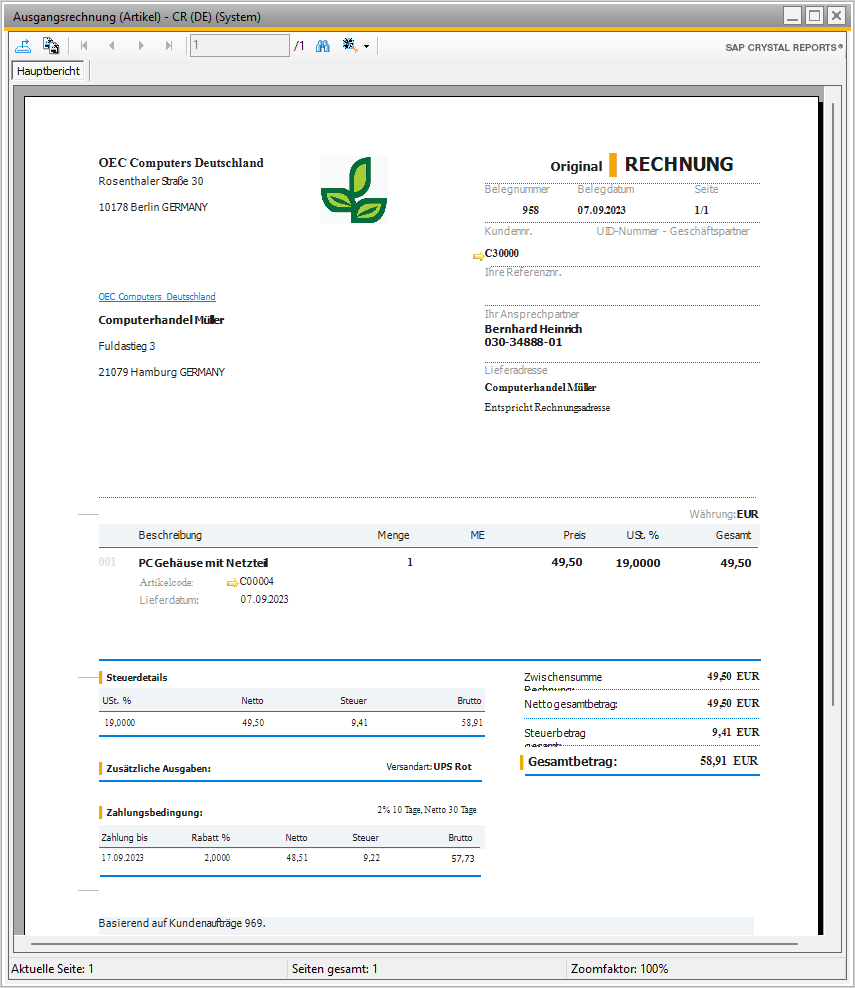Image resolution: width=855 pixels, height=988 pixels.
Task: Click yellow arrow next to C30000
Action: [x=478, y=256]
